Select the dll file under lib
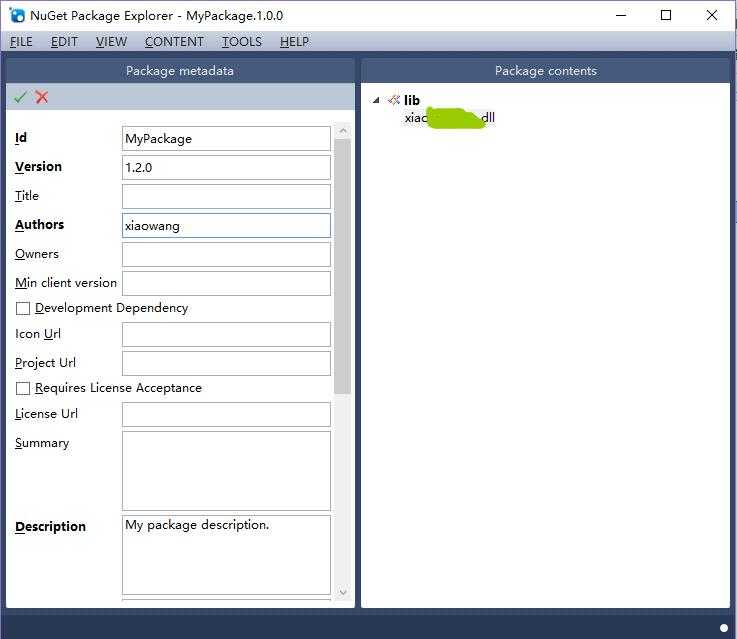Image resolution: width=737 pixels, height=639 pixels. [x=450, y=118]
